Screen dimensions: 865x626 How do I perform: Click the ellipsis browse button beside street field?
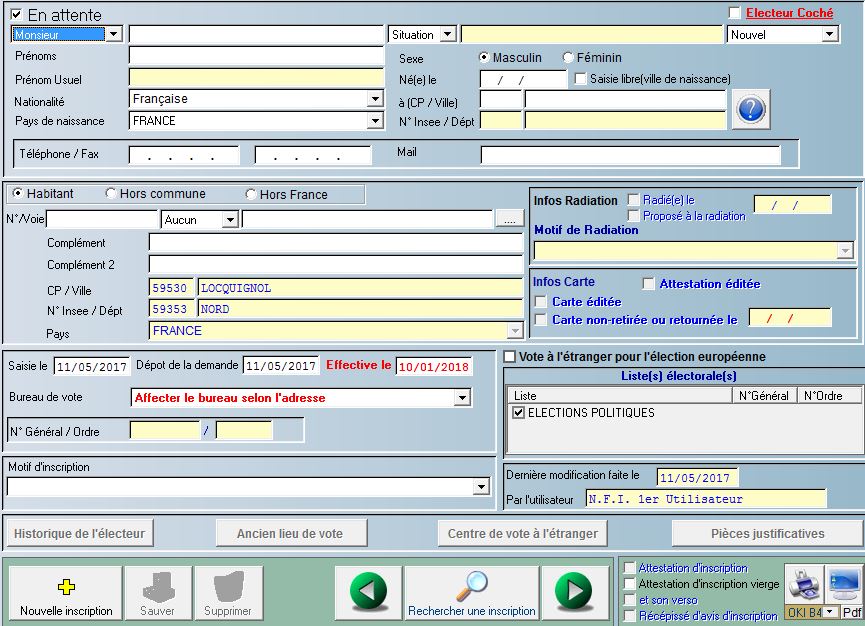click(x=510, y=219)
